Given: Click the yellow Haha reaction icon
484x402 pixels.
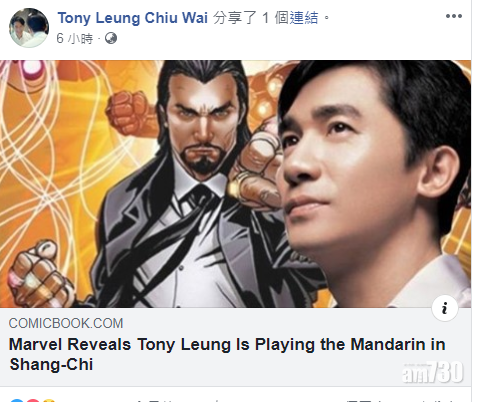Looking at the screenshot, I should click(48, 400).
